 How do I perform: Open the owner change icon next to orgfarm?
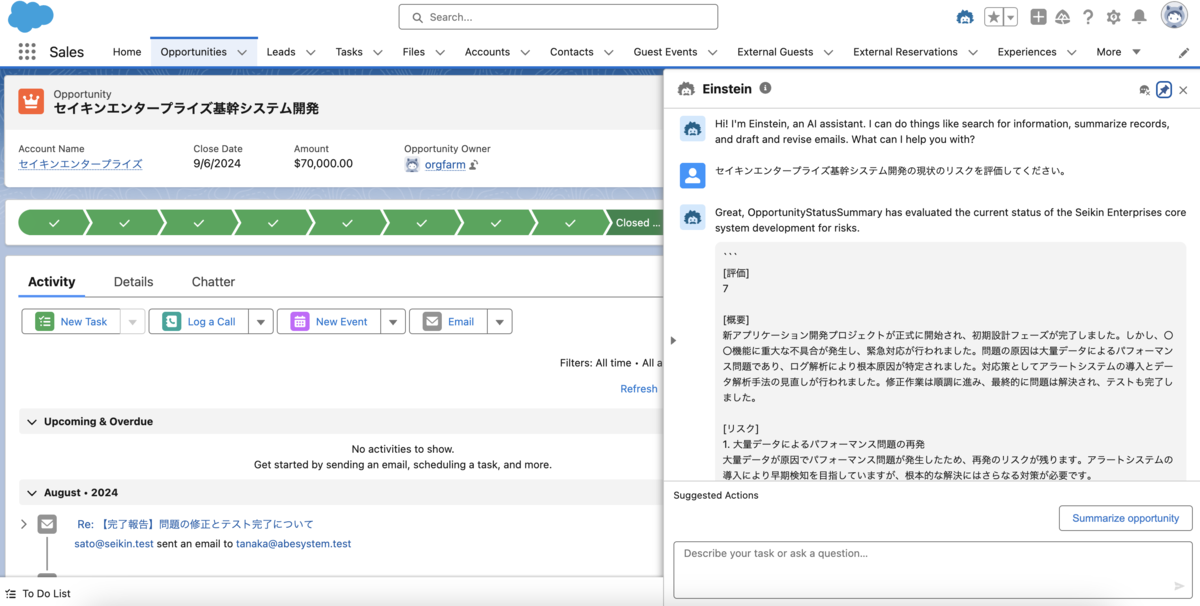pos(474,165)
